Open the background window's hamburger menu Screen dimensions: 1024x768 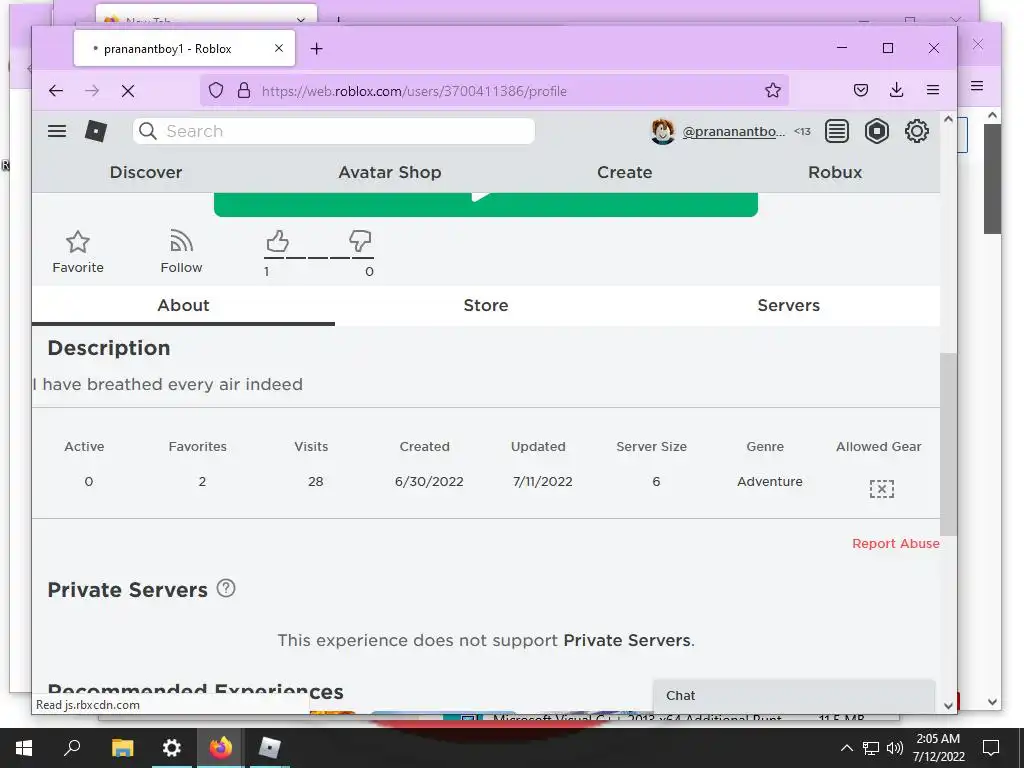[x=977, y=86]
